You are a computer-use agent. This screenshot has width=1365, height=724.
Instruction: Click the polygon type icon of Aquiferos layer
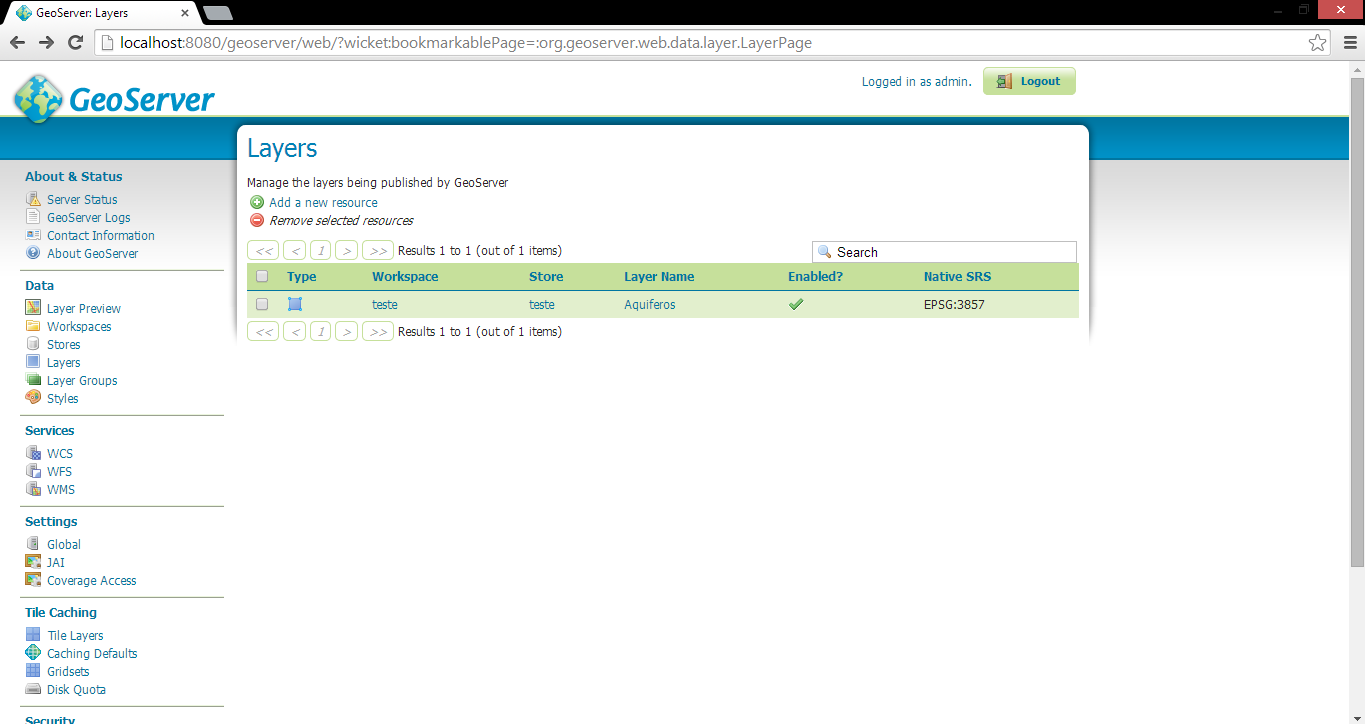tap(295, 304)
